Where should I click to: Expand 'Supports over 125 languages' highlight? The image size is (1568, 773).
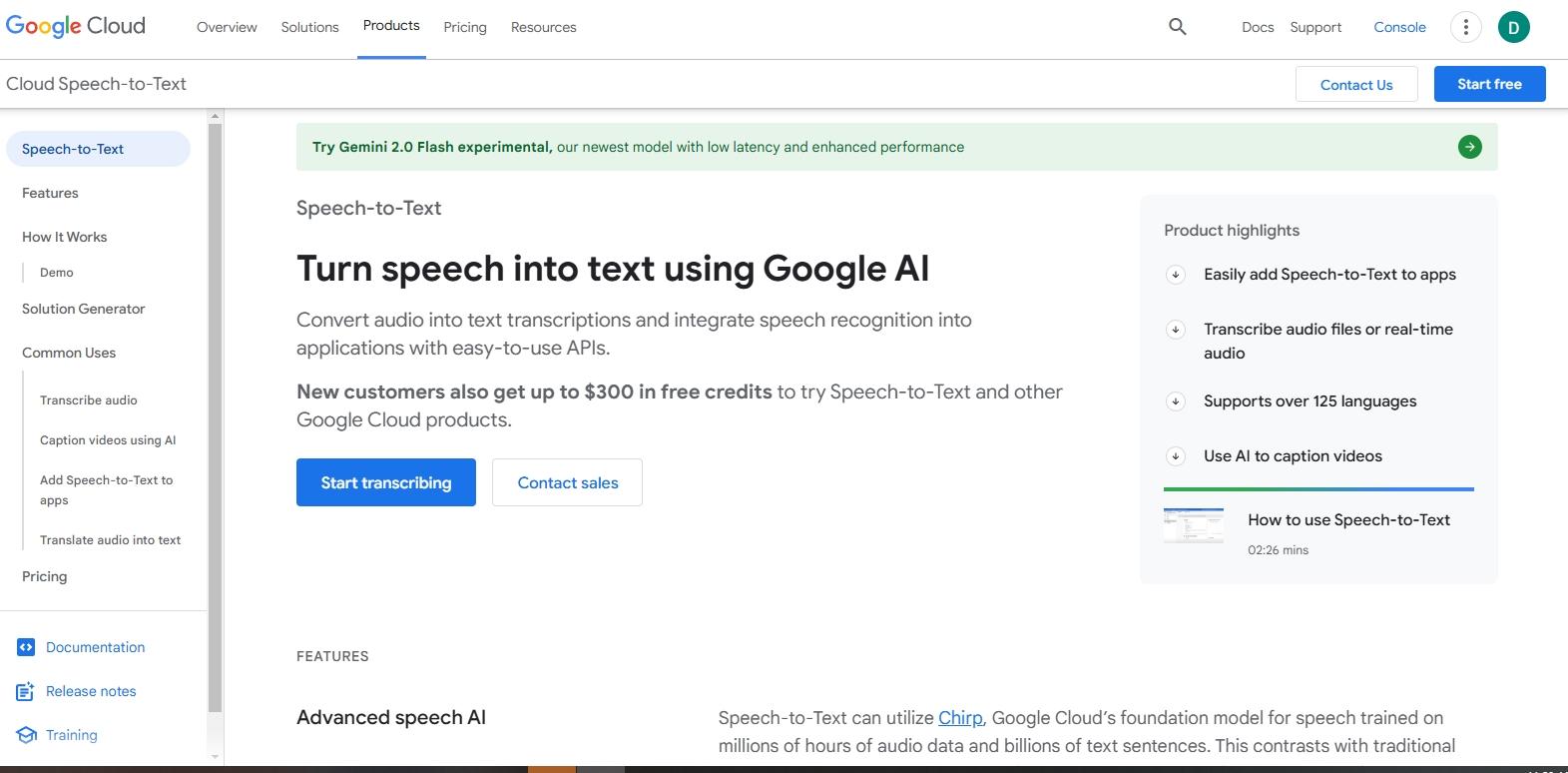[x=1176, y=401]
